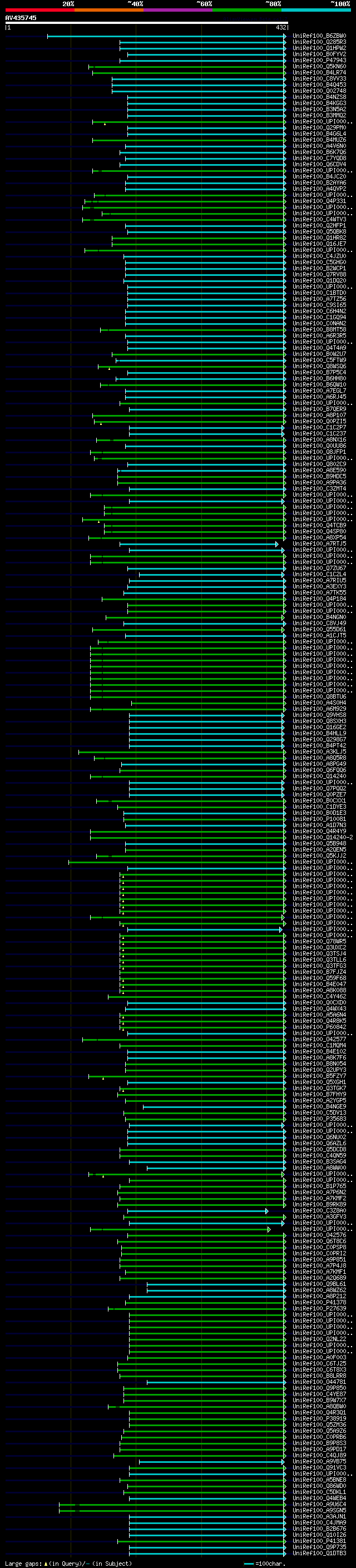Click hit label UniRef100_C1BTD0
This screenshot has height=1568, width=356.
[x=319, y=293]
